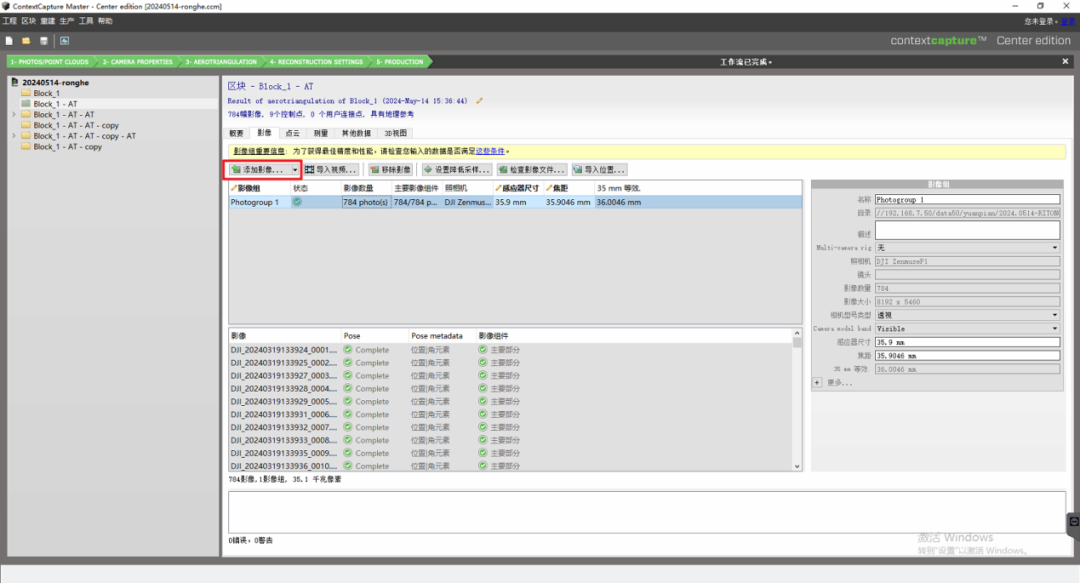Viewport: 1080px width, 583px height.
Task: Open the 工具 tools menu
Action: pos(86,21)
